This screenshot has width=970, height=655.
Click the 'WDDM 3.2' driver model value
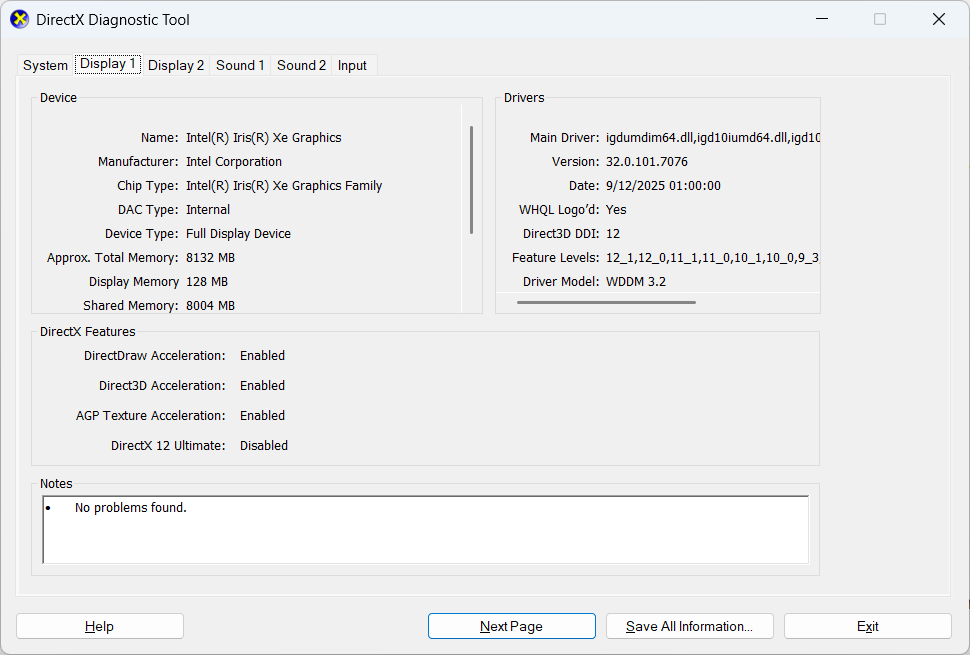[x=636, y=281]
